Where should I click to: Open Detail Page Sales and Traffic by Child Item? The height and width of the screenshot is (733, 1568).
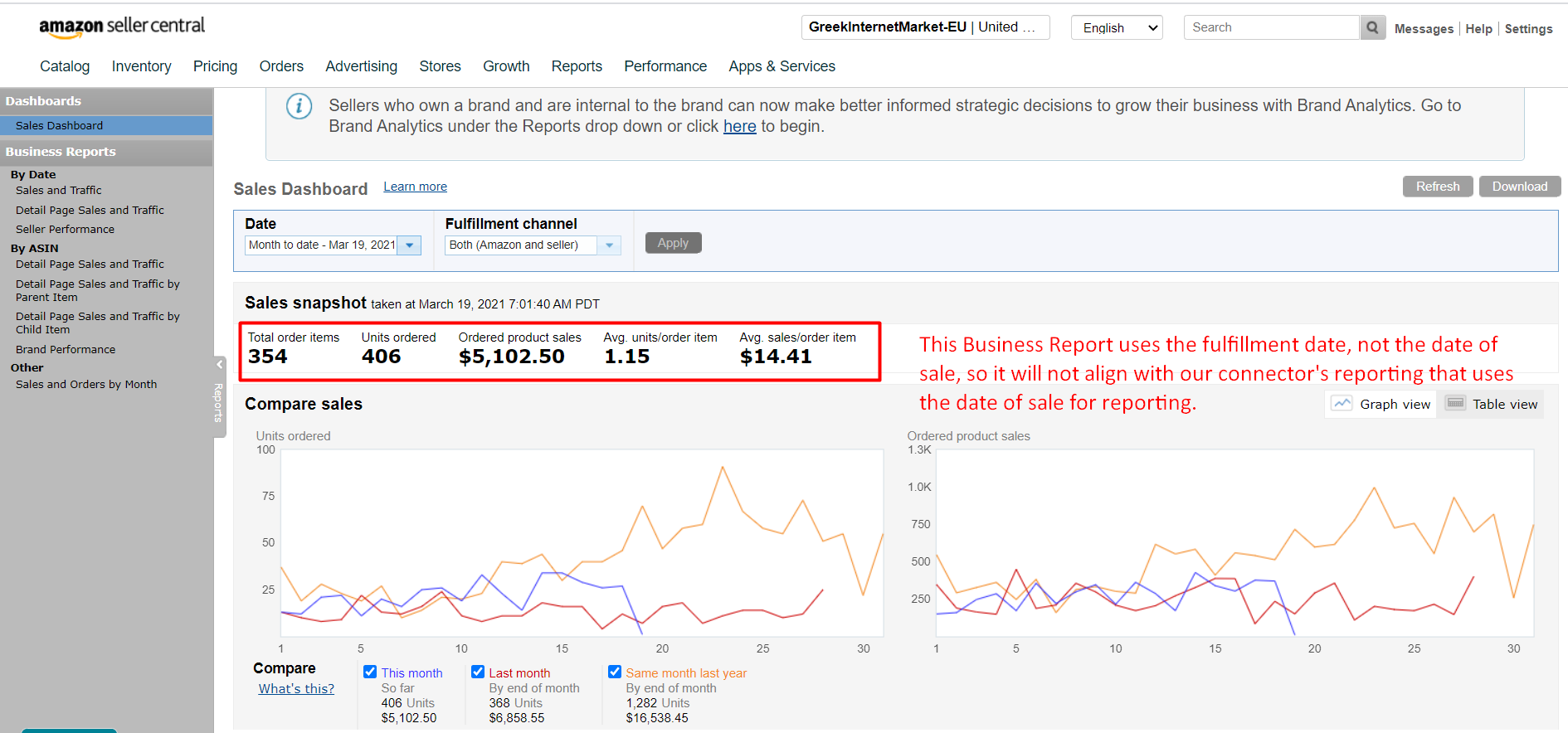97,323
